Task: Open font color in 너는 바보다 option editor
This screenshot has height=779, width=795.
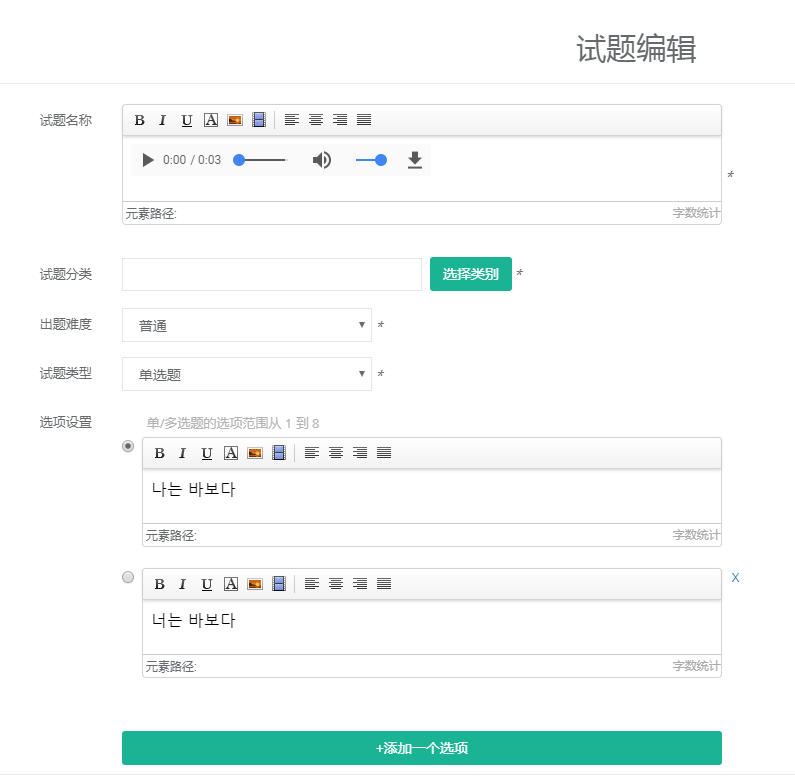Action: 231,584
